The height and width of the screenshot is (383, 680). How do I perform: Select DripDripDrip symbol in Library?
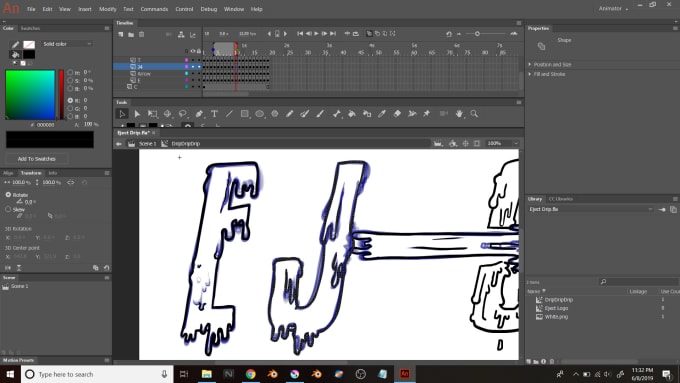(559, 300)
